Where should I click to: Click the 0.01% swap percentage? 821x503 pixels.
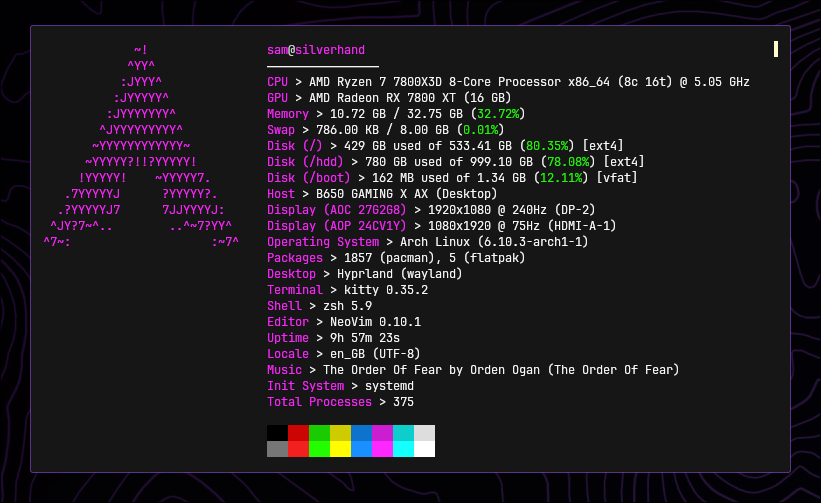481,130
